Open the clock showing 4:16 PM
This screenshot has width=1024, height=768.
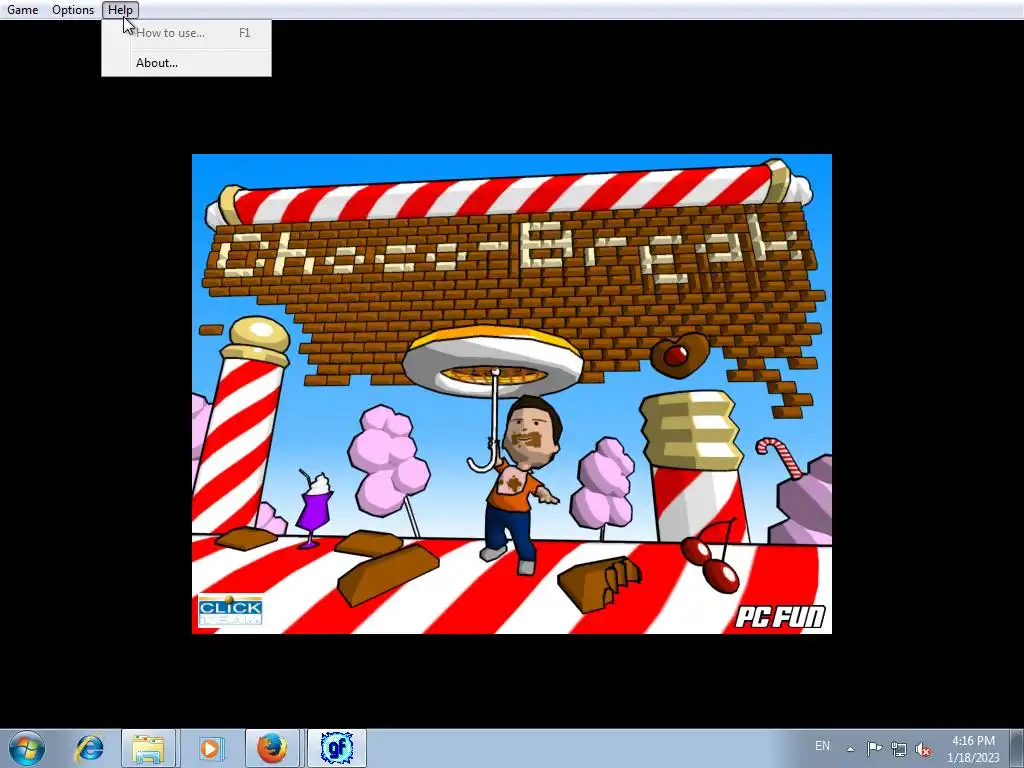[x=973, y=748]
